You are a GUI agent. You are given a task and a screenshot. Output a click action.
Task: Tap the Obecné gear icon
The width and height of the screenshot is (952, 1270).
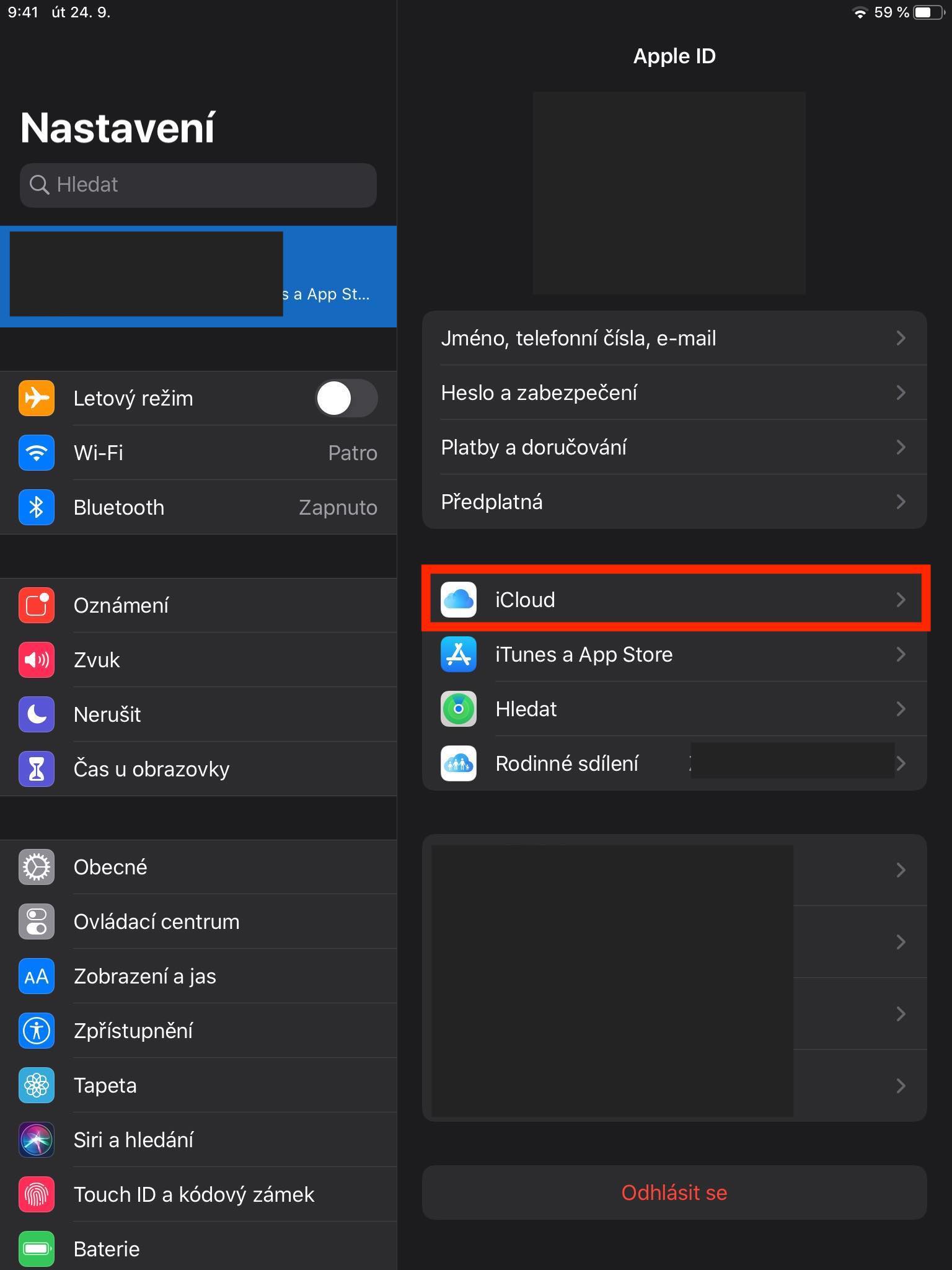click(x=37, y=866)
